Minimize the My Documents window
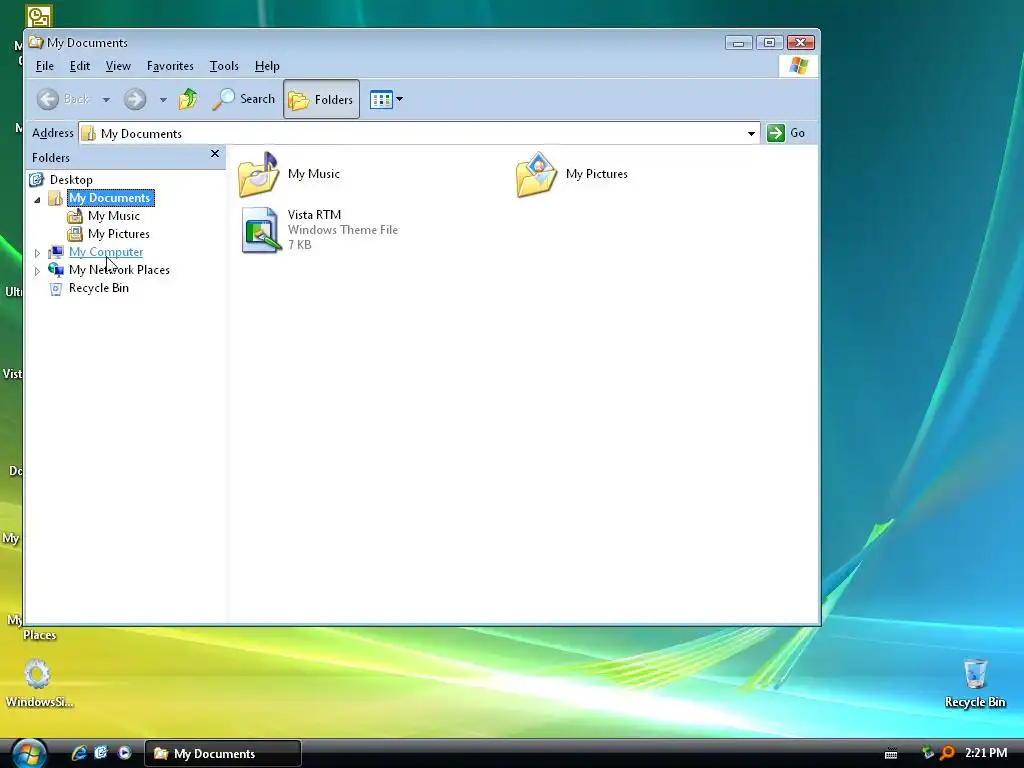This screenshot has width=1024, height=768. (x=738, y=43)
